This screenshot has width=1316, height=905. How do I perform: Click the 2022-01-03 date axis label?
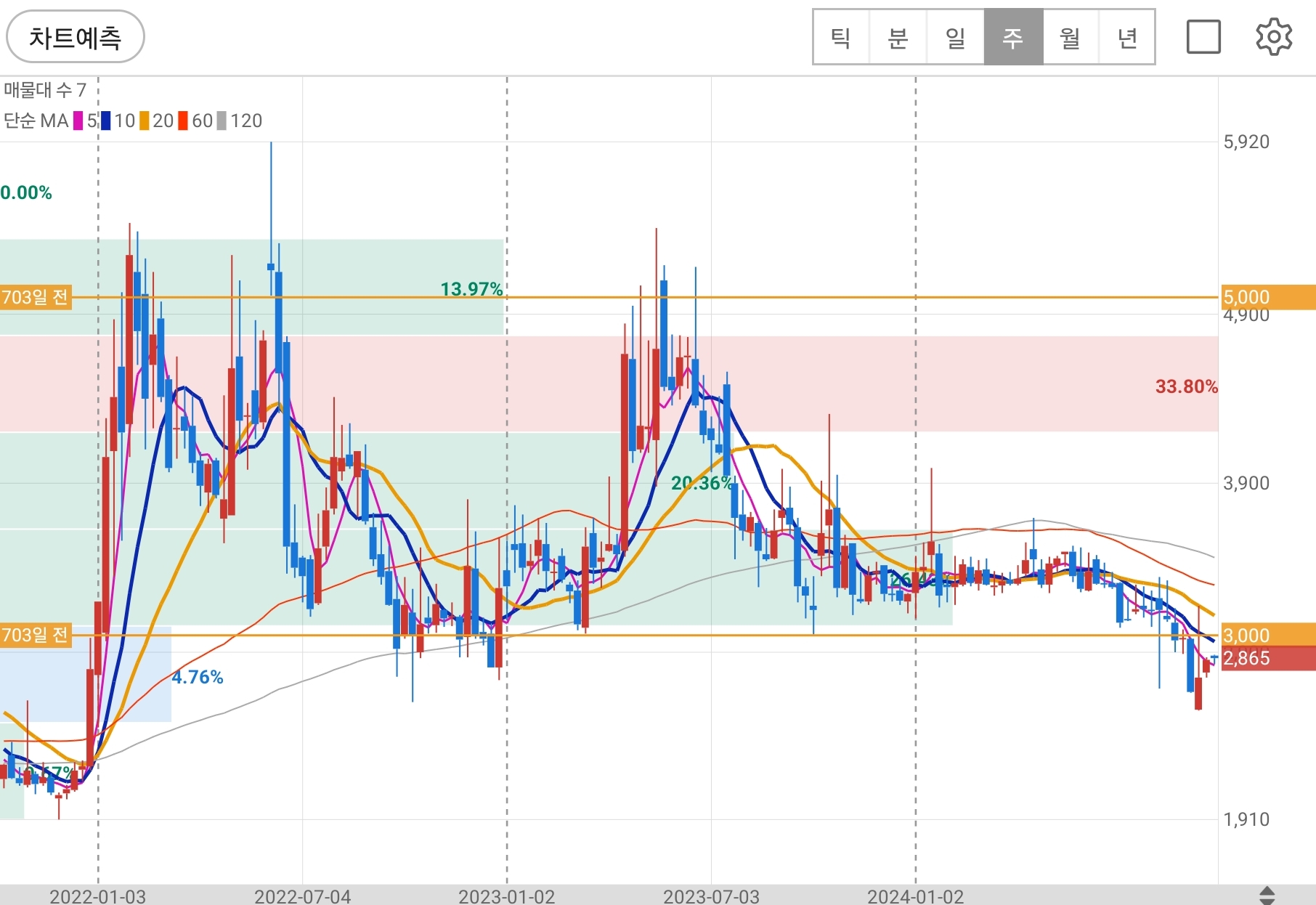(x=98, y=896)
